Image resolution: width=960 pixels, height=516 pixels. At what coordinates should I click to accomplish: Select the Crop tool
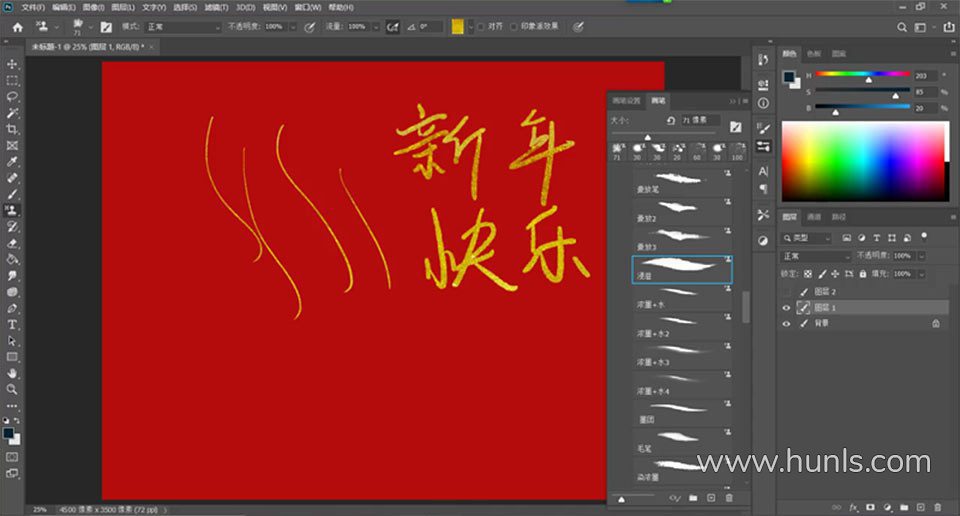coord(12,129)
